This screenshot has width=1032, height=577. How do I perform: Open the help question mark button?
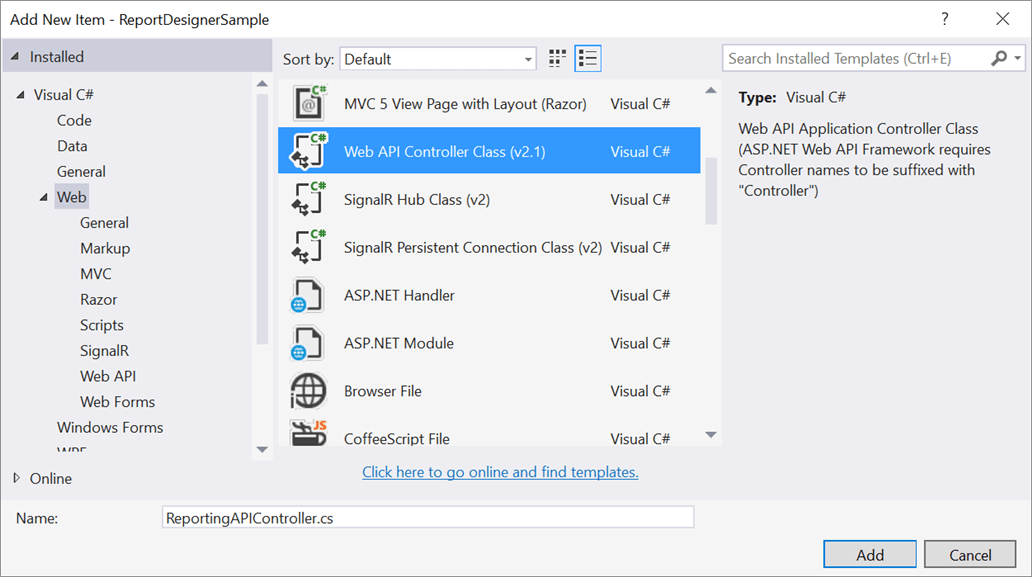click(945, 19)
